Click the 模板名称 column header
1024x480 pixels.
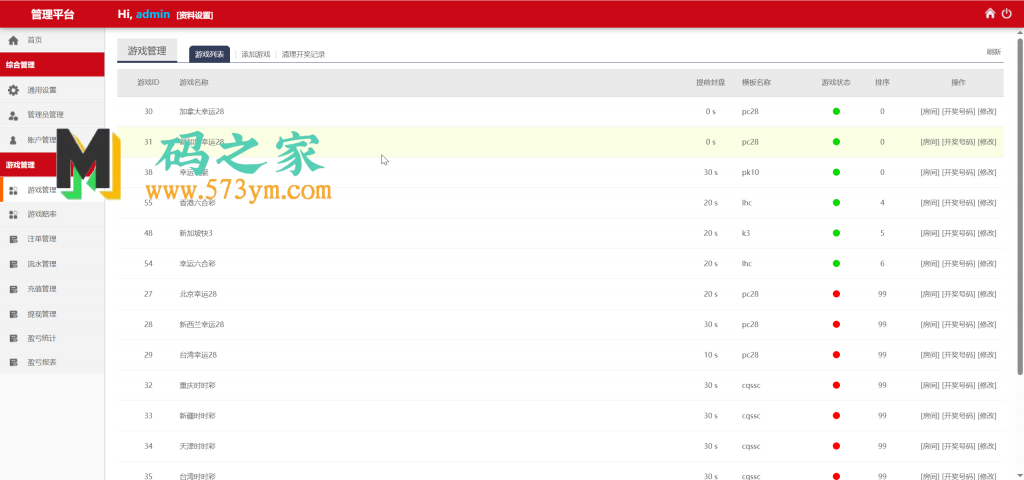point(756,83)
